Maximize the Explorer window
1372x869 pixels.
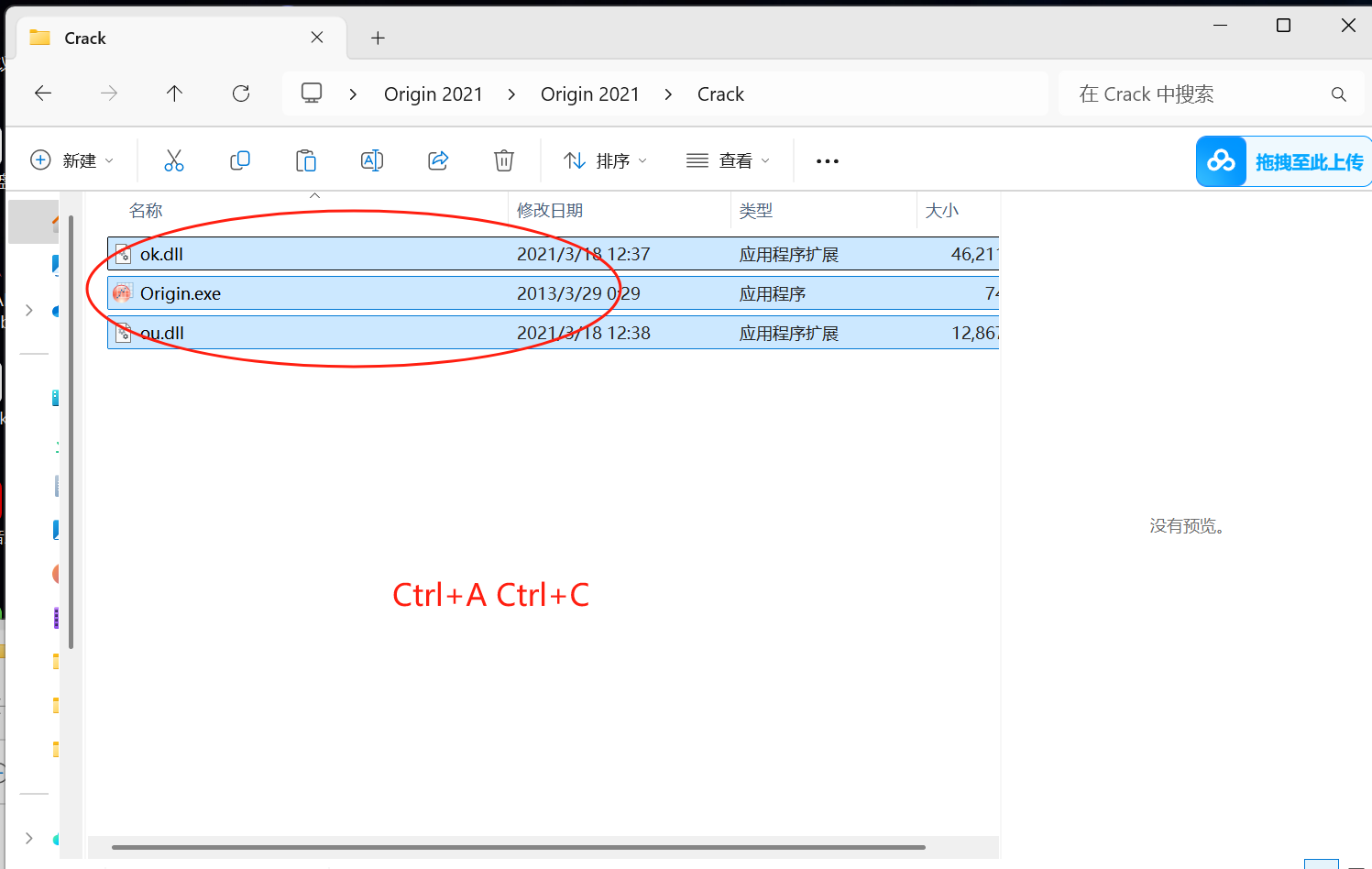1284,26
